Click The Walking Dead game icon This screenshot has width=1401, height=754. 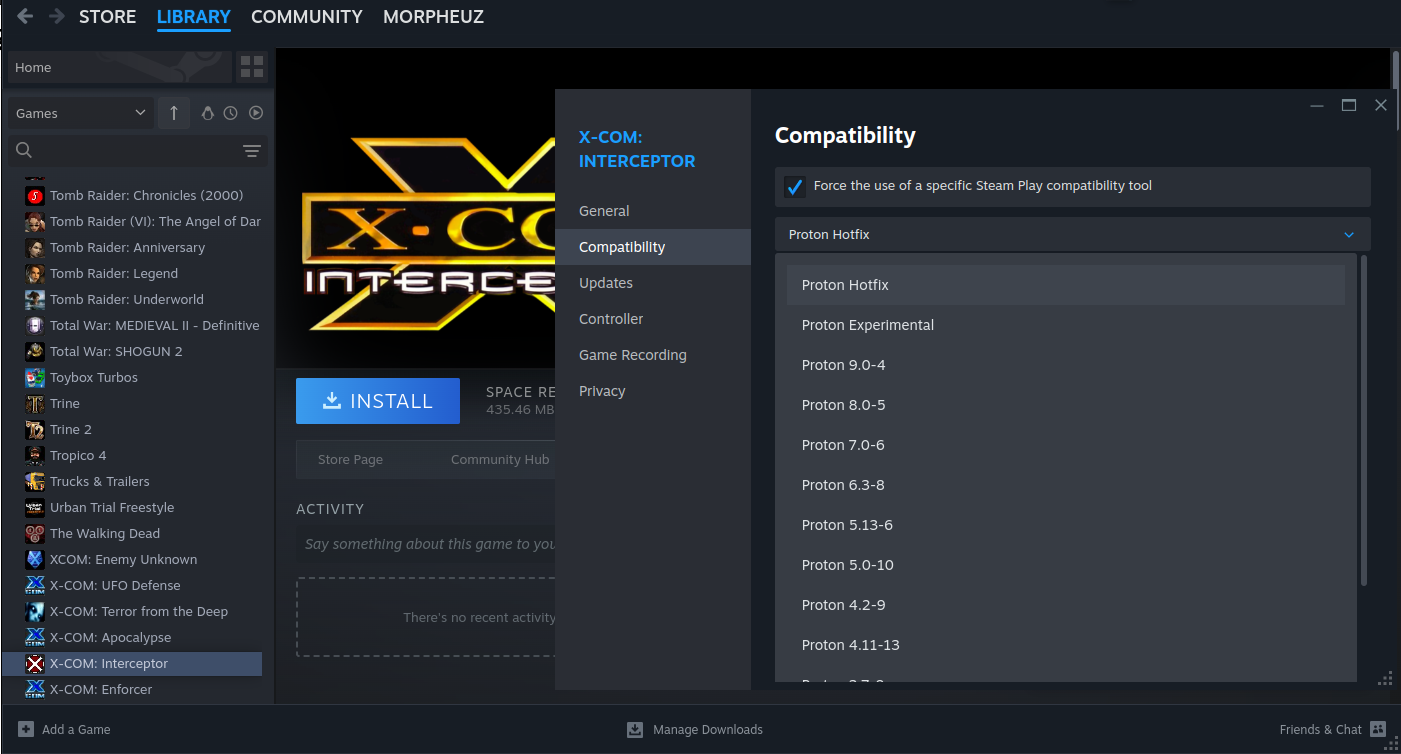click(x=35, y=533)
